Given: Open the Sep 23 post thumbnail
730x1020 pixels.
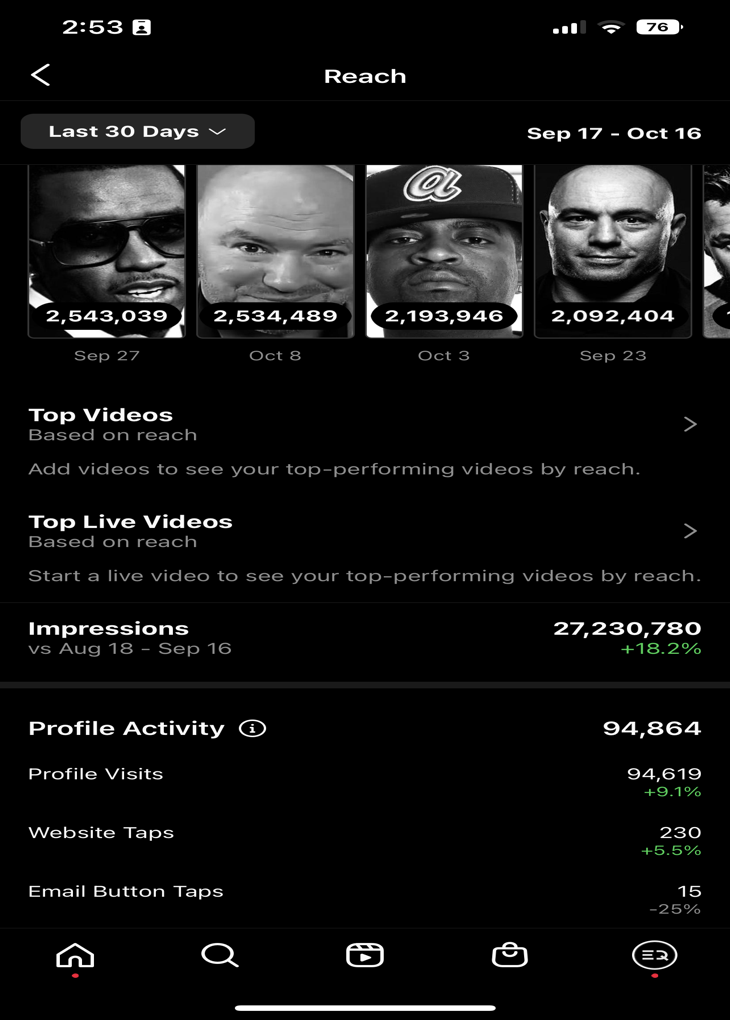Looking at the screenshot, I should (x=613, y=251).
